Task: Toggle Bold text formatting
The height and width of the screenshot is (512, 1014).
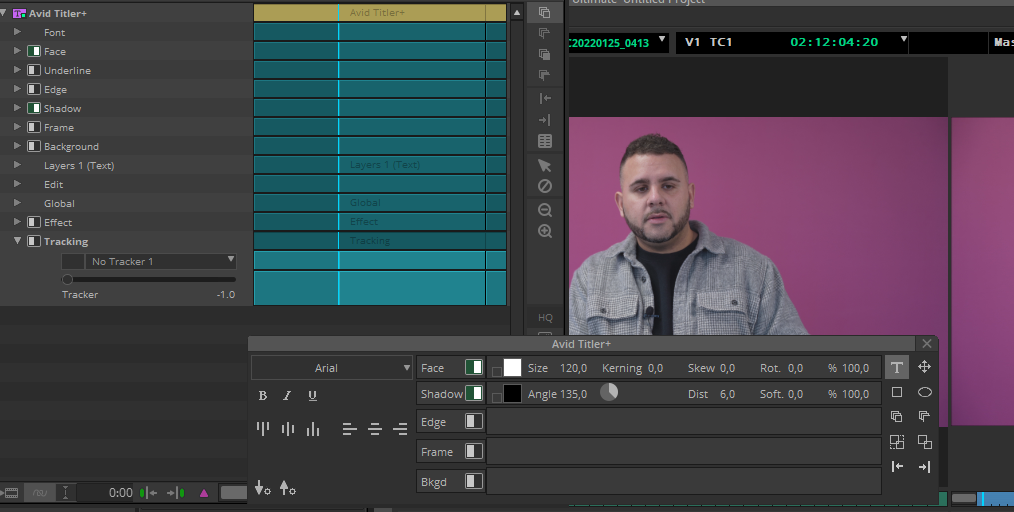Action: click(x=263, y=396)
